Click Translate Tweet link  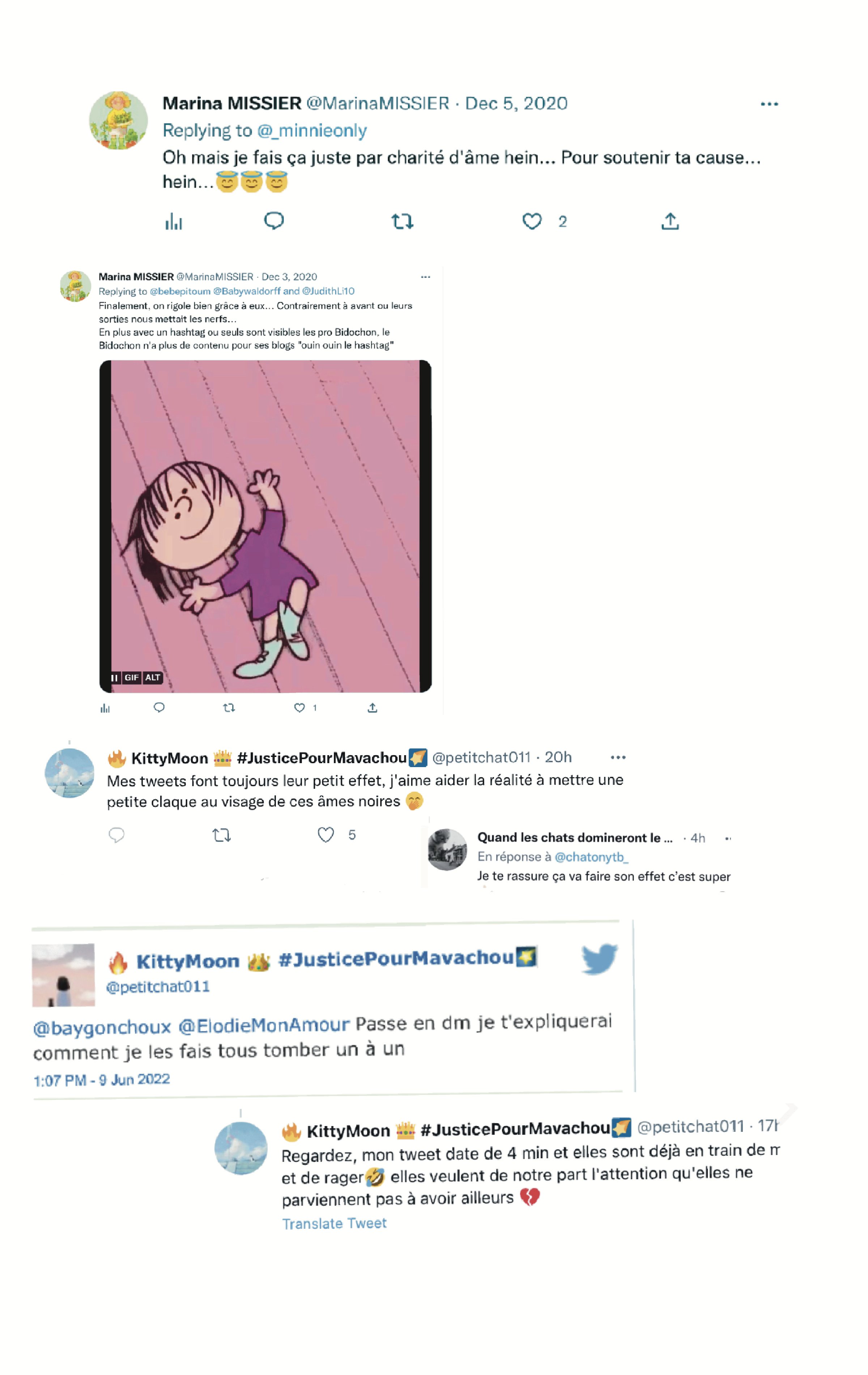[x=335, y=1224]
